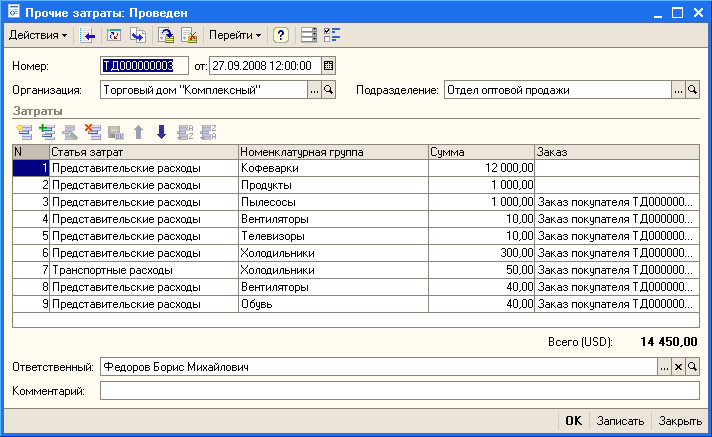Screen dimensions: 712x437
Task: Copy the current row in Затраты table
Action: 47,132
